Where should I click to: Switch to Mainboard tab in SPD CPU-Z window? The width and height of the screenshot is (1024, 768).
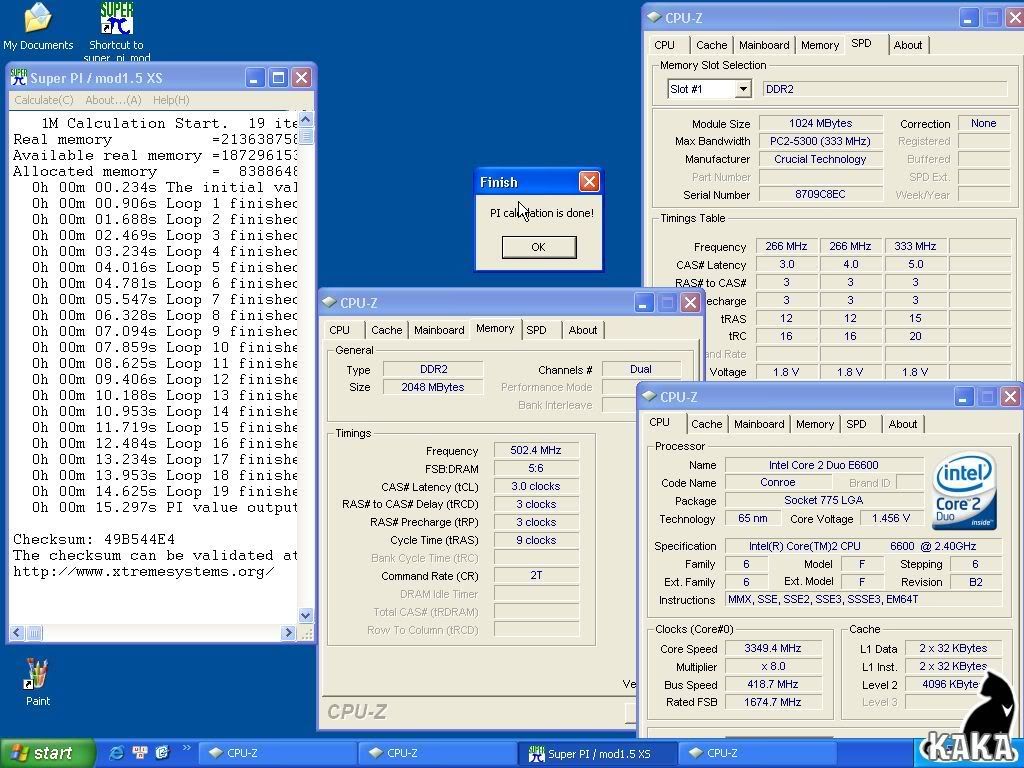pos(764,45)
